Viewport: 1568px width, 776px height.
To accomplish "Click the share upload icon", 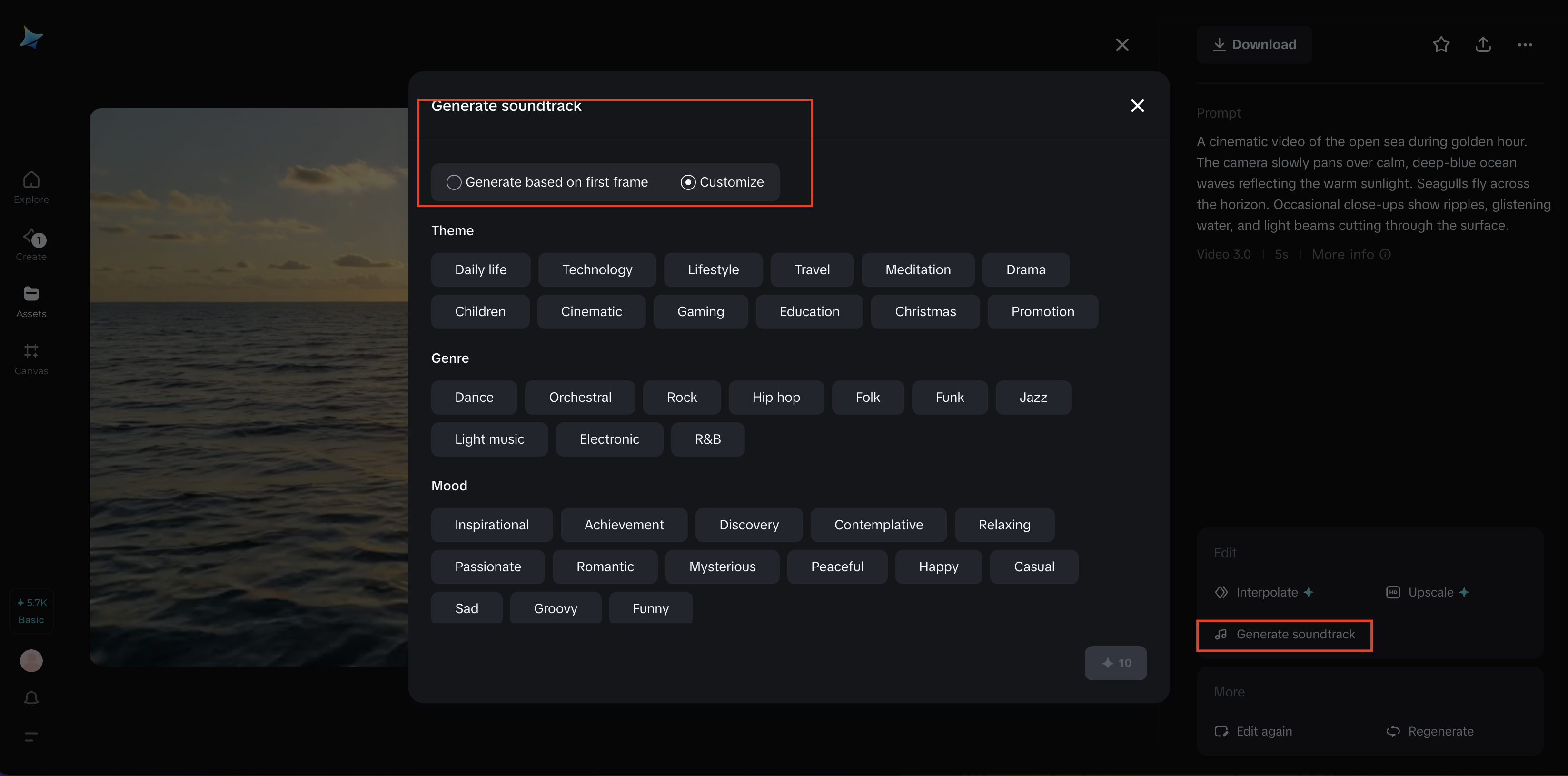I will tap(1483, 44).
